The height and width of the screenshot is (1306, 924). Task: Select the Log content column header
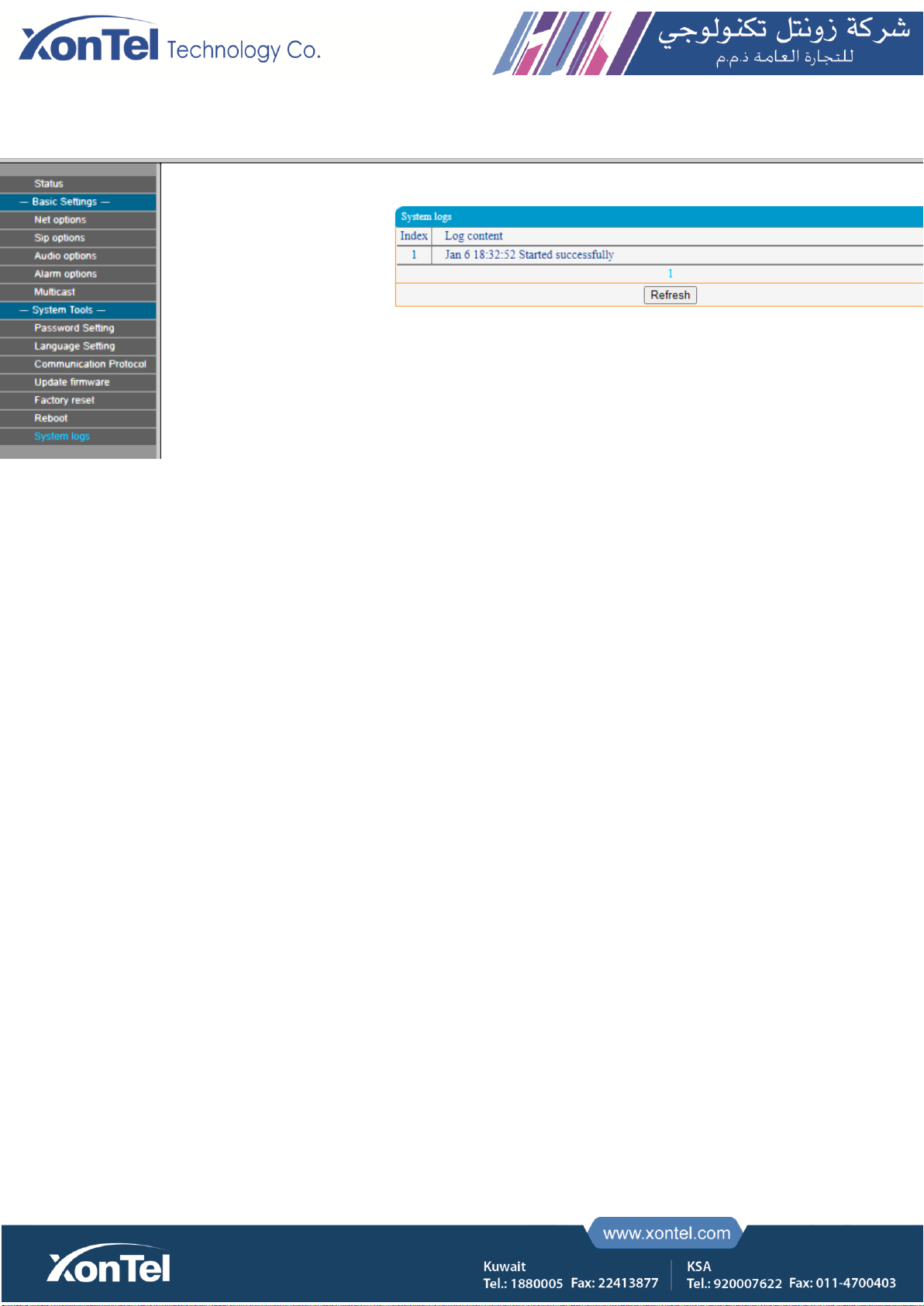474,236
